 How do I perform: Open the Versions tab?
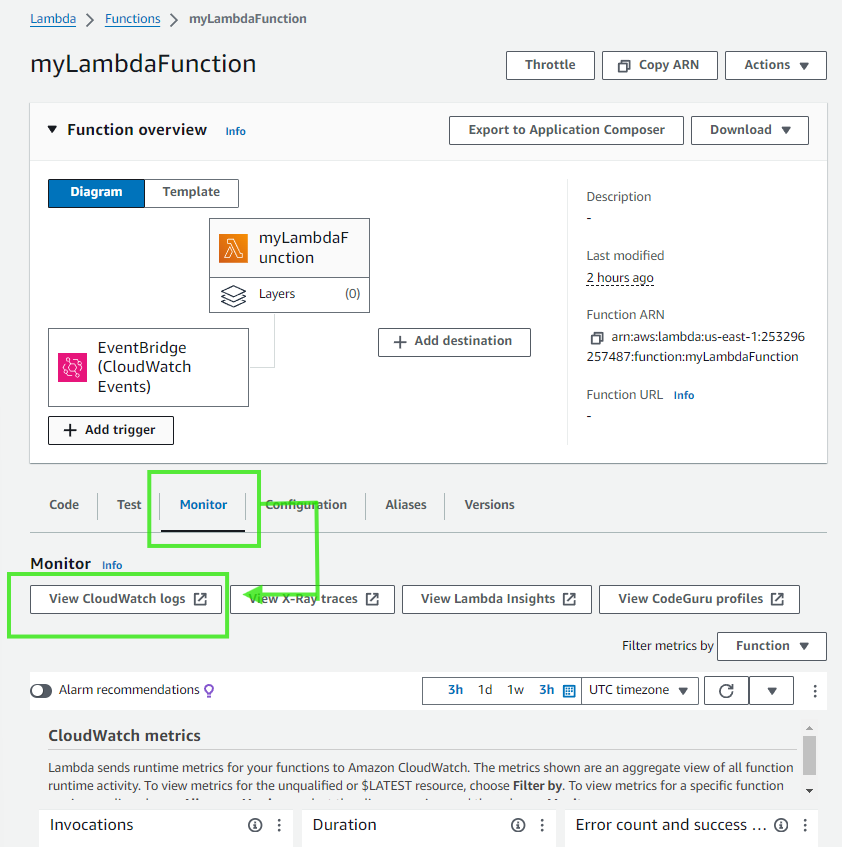[489, 505]
